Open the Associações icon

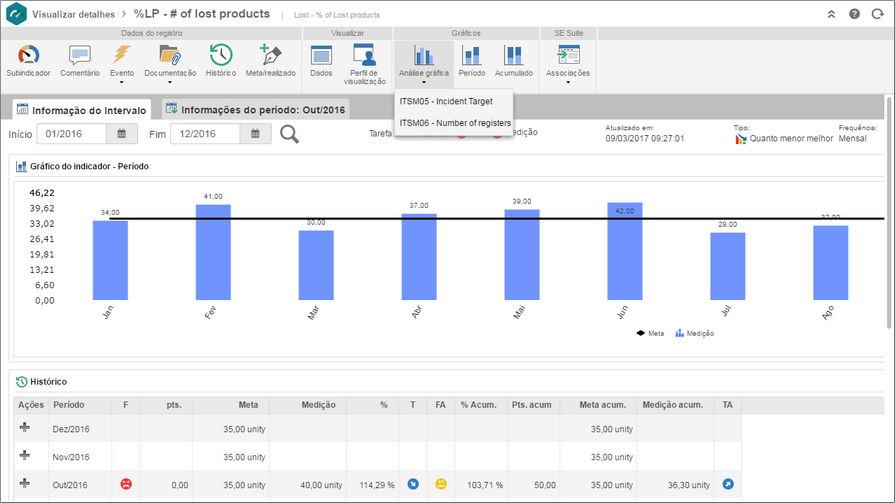568,55
